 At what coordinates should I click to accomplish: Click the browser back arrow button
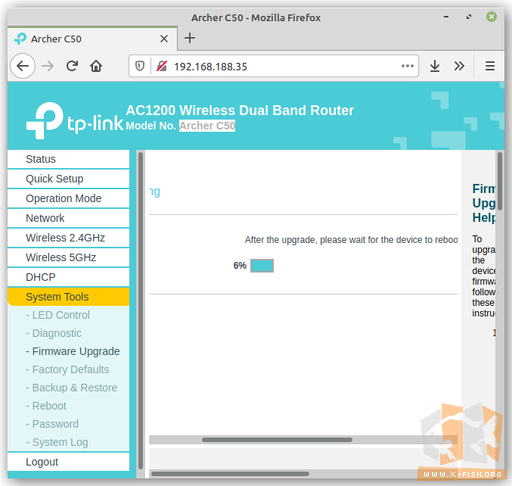pos(23,66)
